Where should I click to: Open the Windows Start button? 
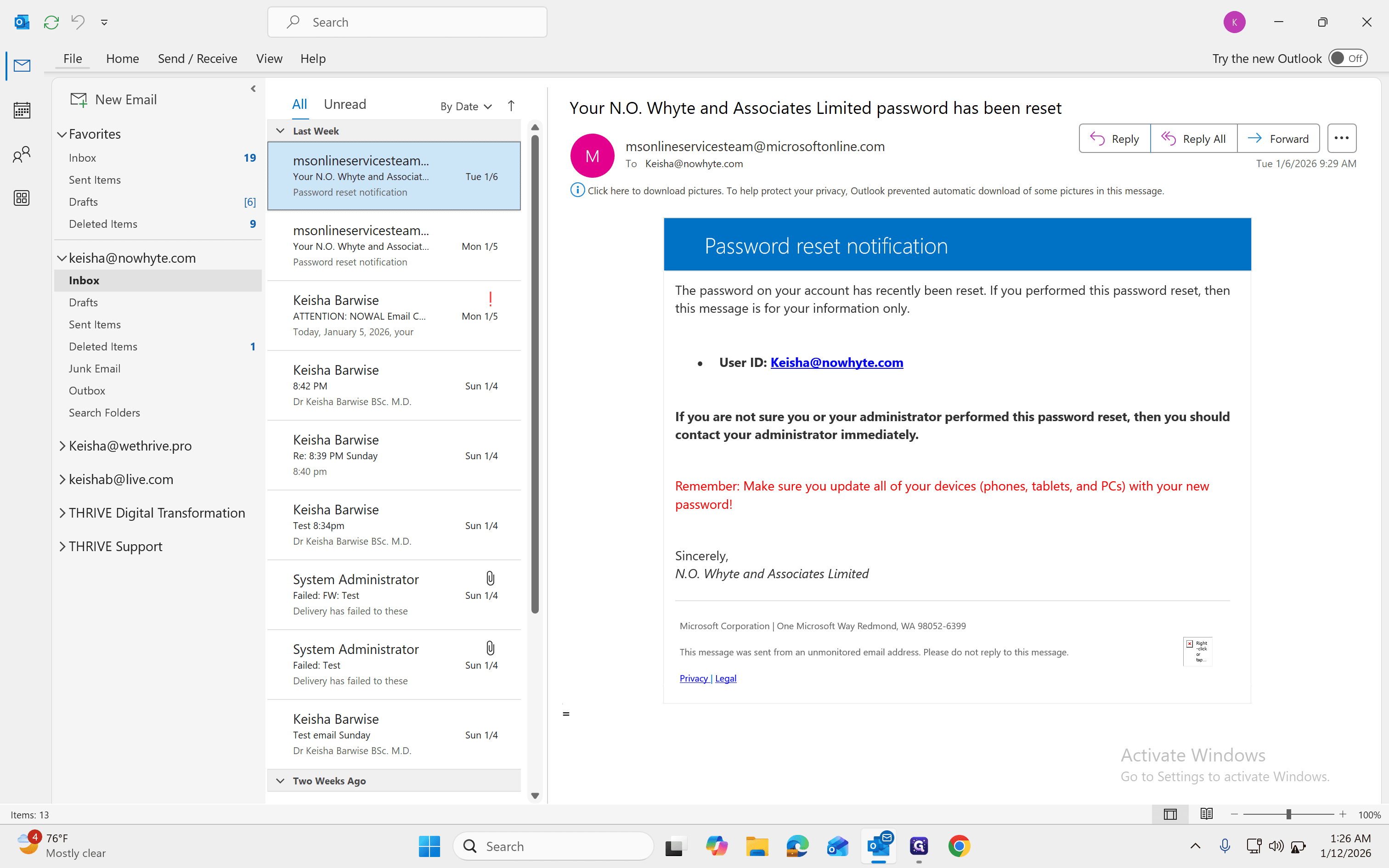429,846
